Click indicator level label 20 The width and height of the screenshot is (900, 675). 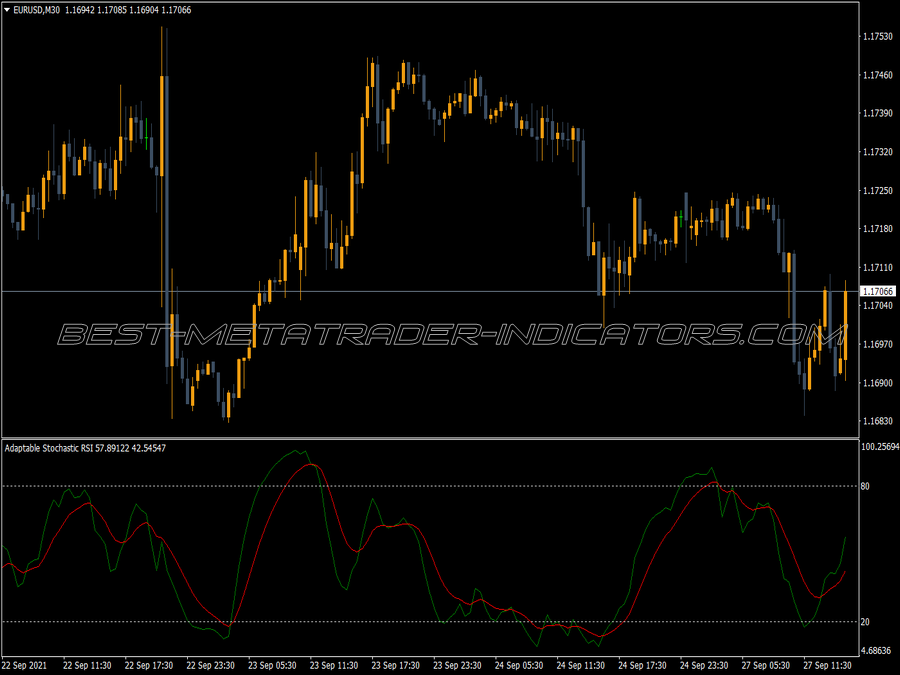tap(865, 622)
